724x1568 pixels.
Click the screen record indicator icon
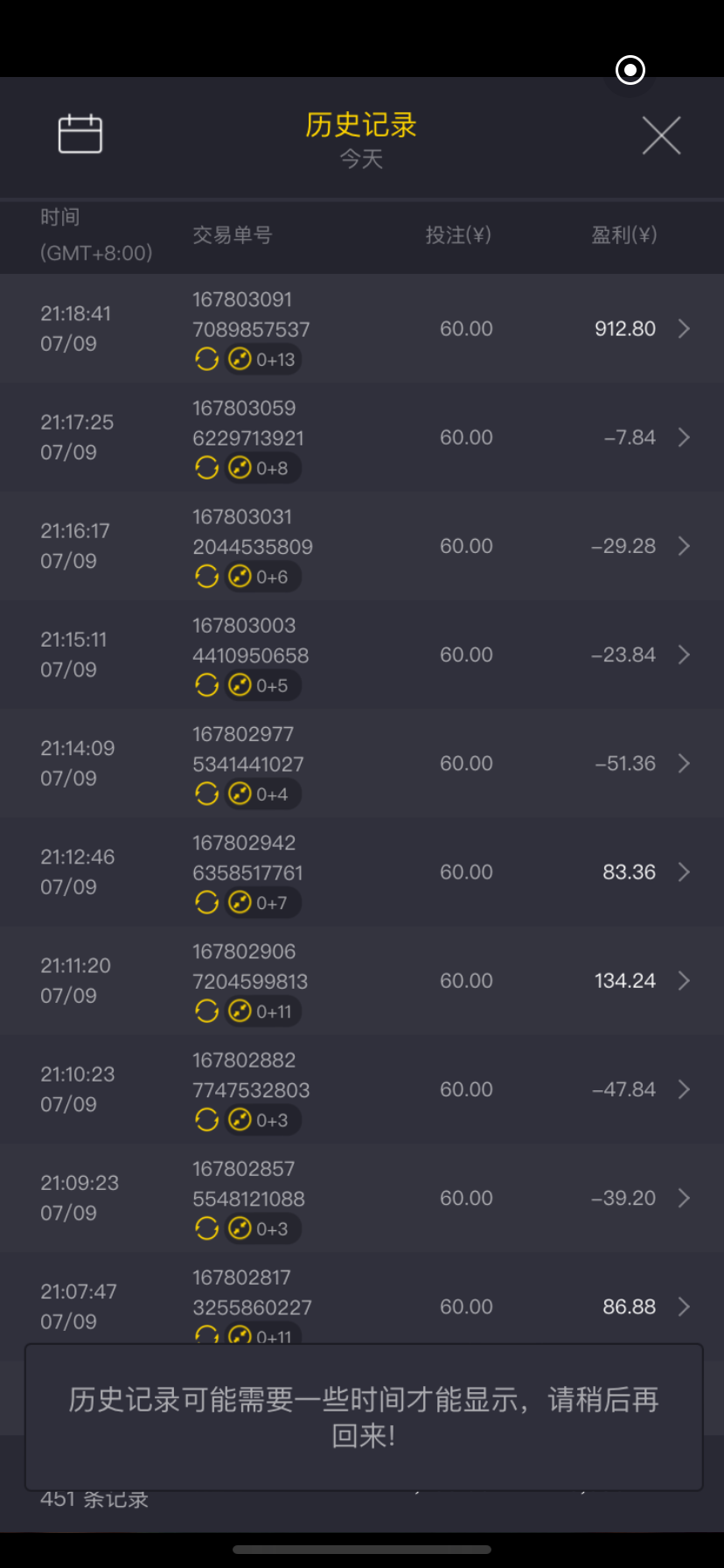[x=630, y=70]
